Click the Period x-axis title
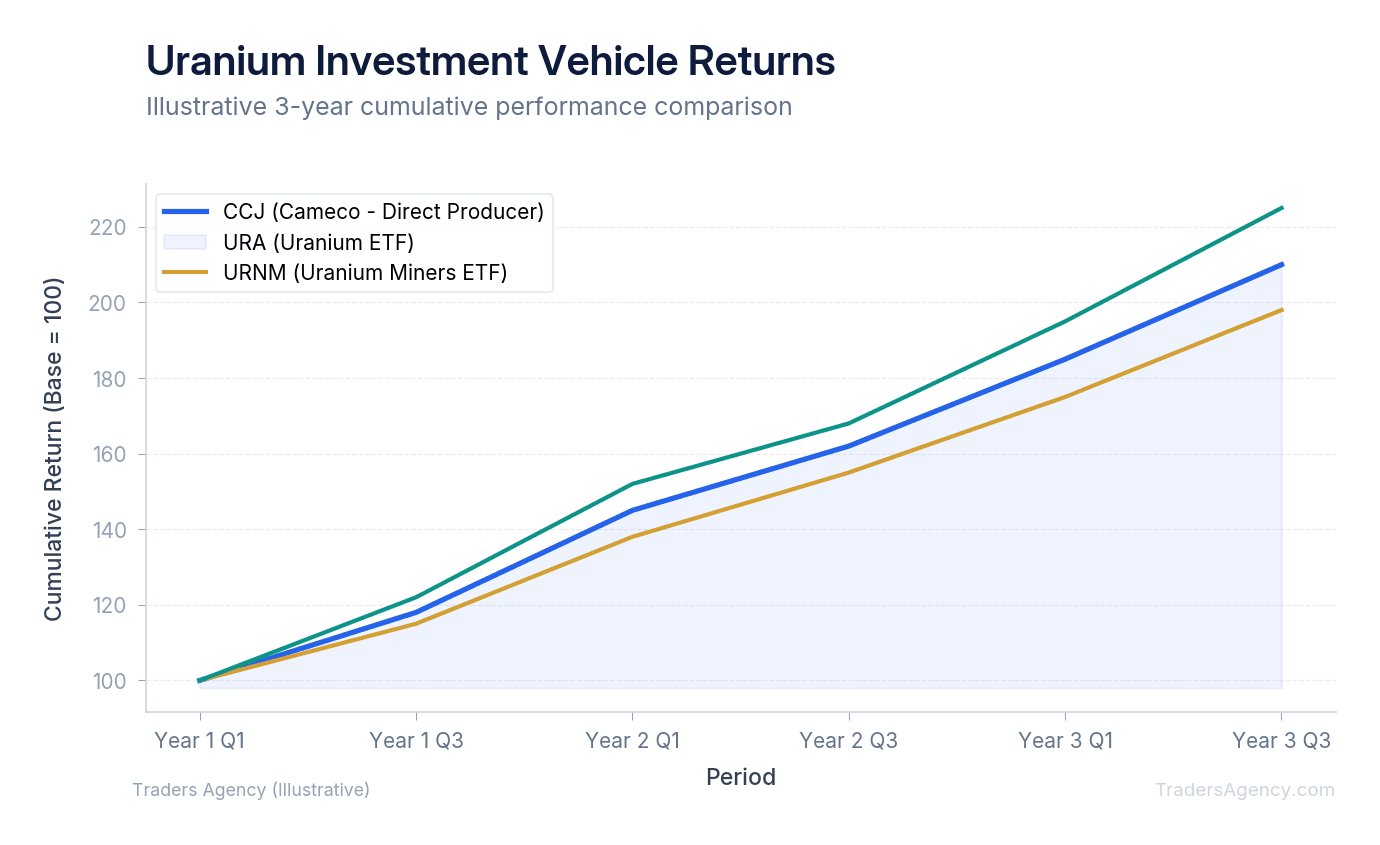 point(741,777)
